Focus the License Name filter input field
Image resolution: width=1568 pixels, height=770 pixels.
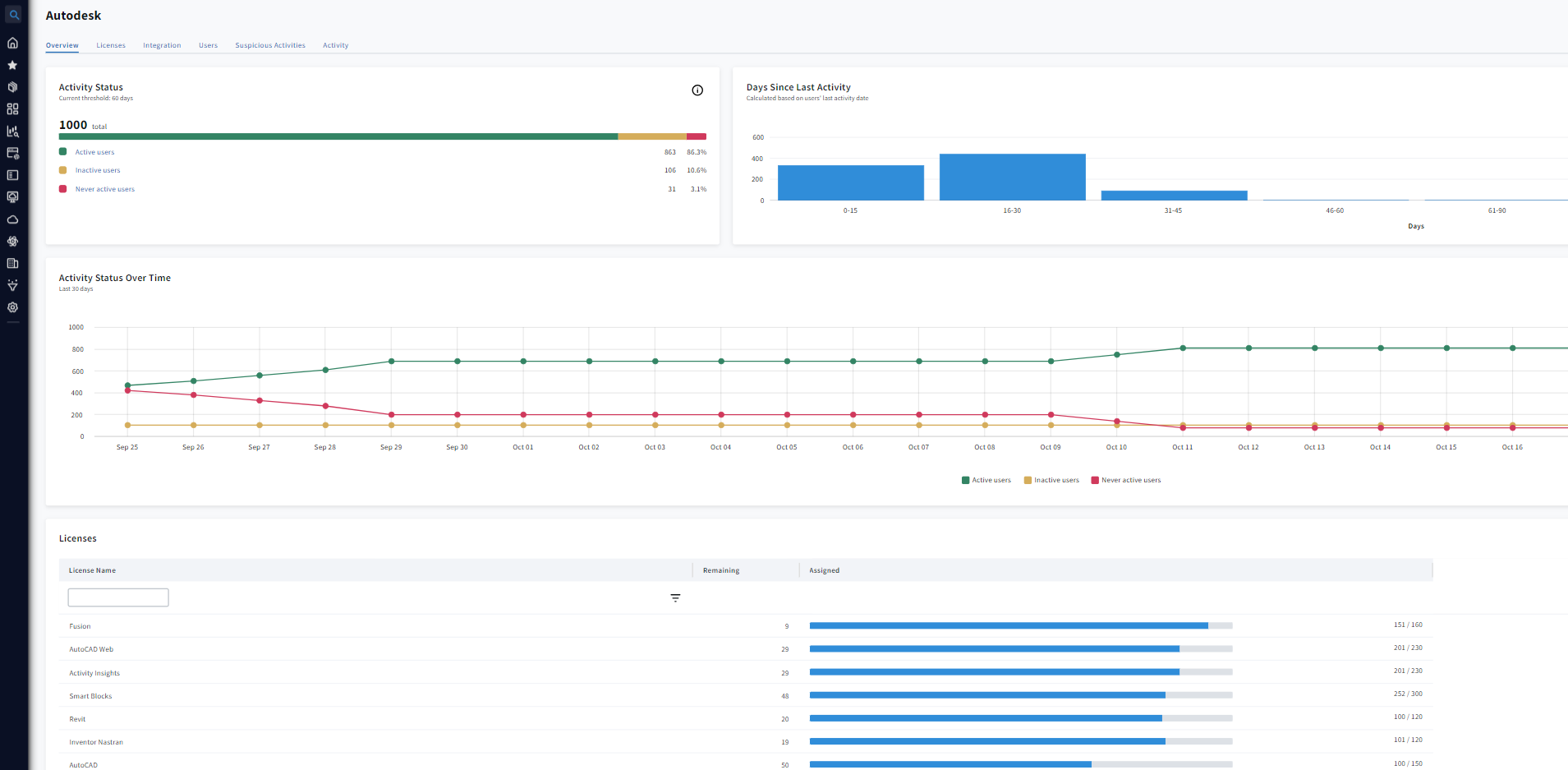click(x=118, y=597)
